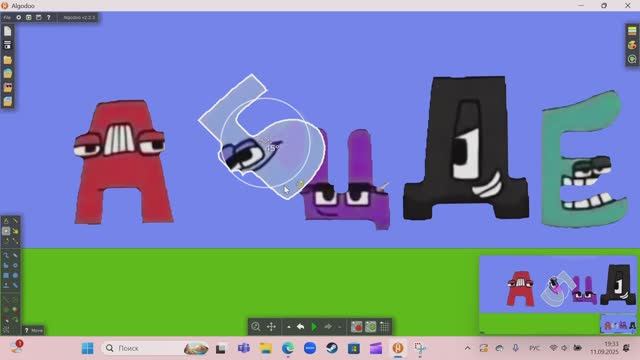Viewport: 640px width, 360px height.
Task: Select the Drag hand tool
Action: (15, 231)
